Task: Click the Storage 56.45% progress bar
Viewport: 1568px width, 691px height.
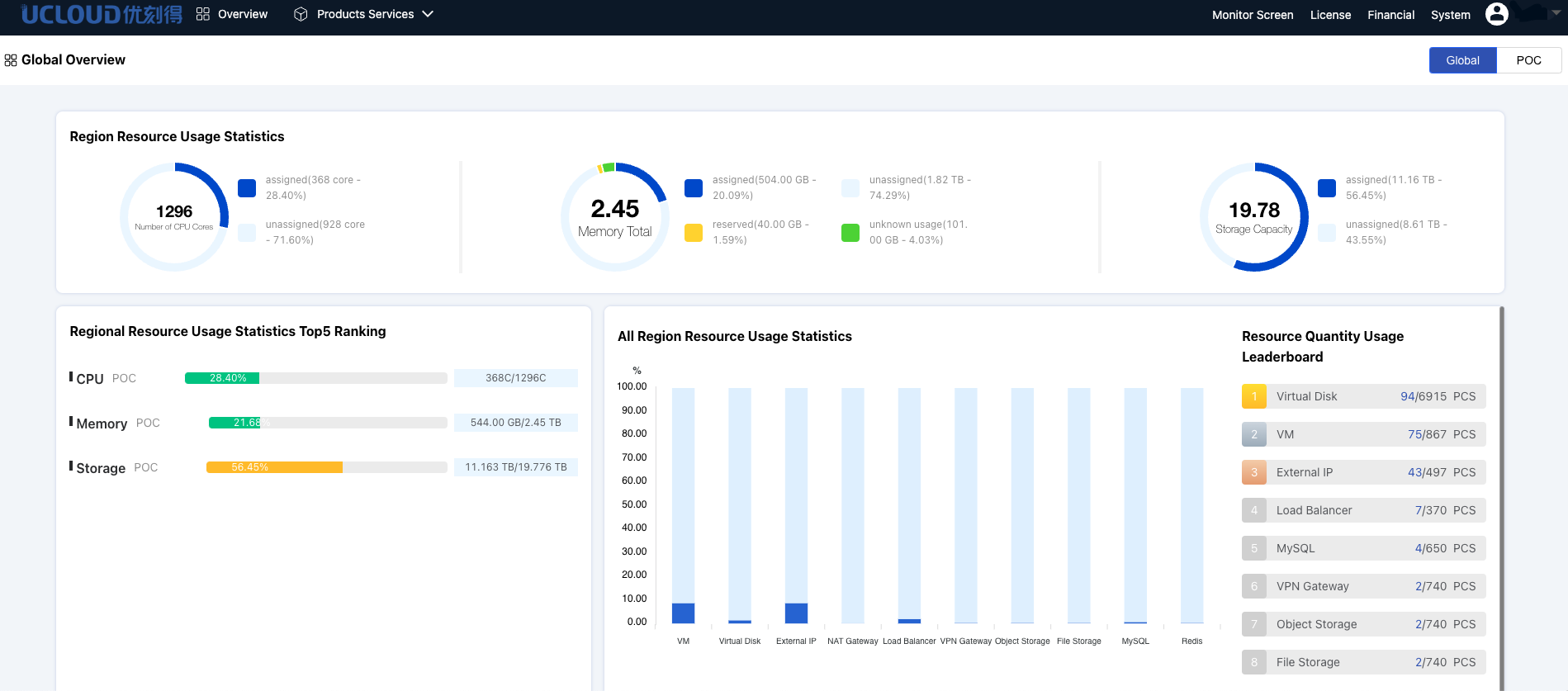Action: 327,467
